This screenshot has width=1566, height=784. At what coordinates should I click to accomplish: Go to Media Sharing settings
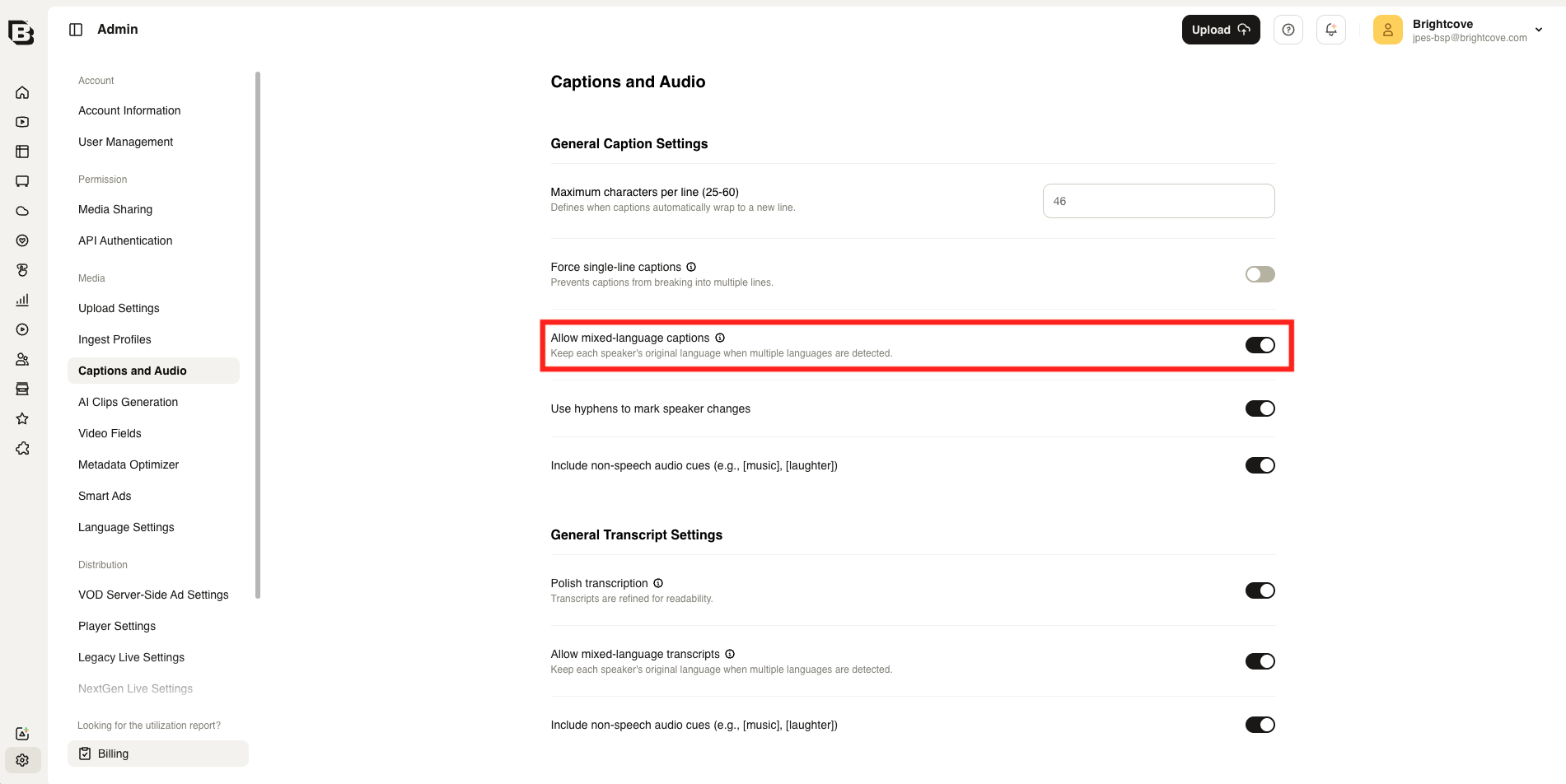click(115, 209)
